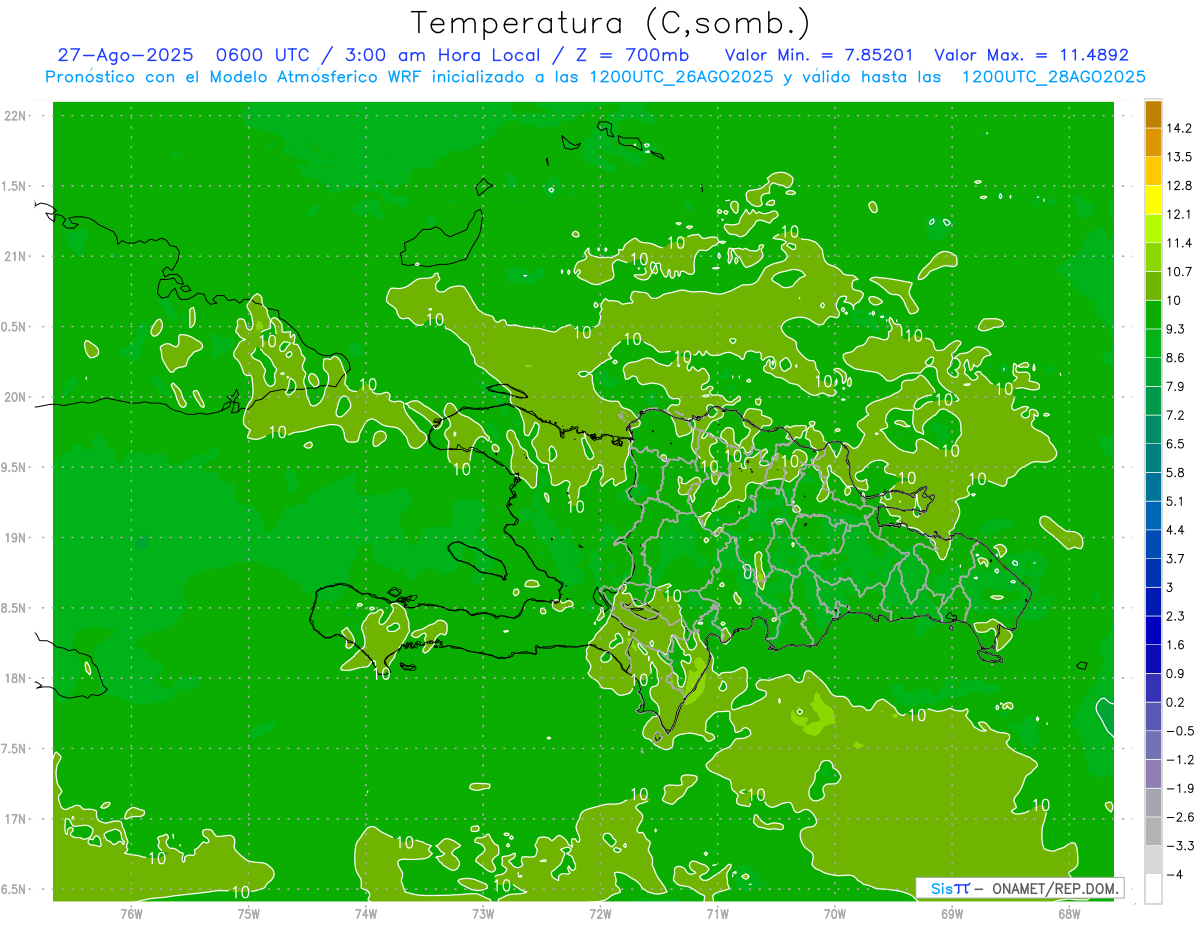Click the "7.2" color scale label

coord(1176,415)
